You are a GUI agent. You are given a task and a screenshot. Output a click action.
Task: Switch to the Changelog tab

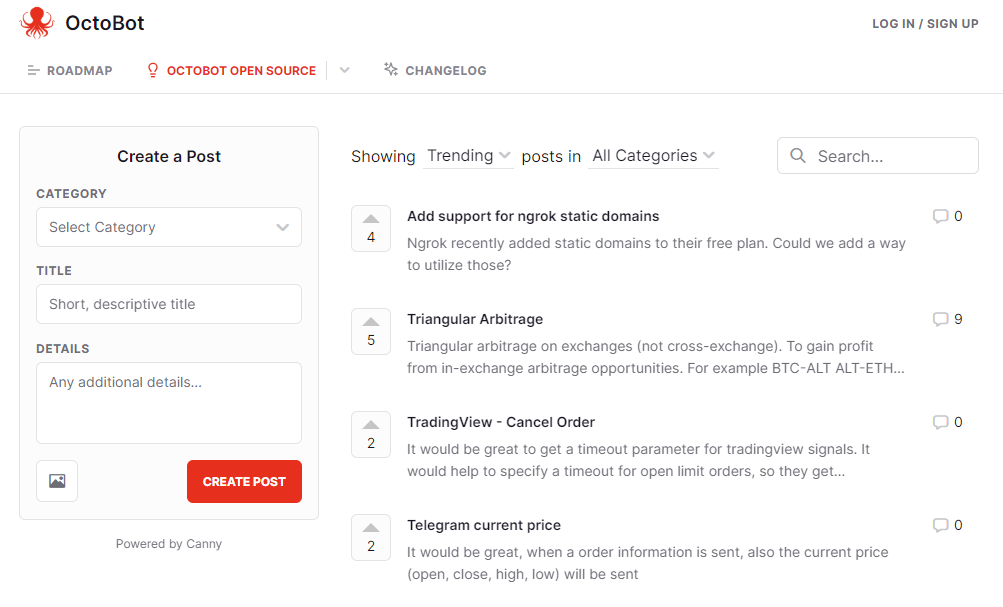(x=435, y=70)
